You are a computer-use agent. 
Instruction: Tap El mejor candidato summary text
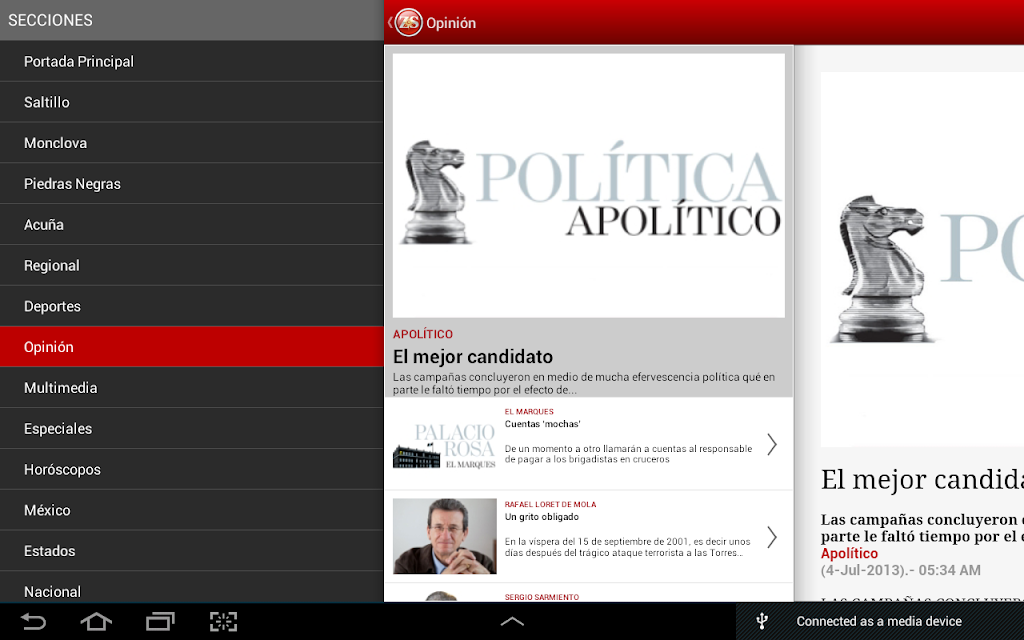point(584,383)
